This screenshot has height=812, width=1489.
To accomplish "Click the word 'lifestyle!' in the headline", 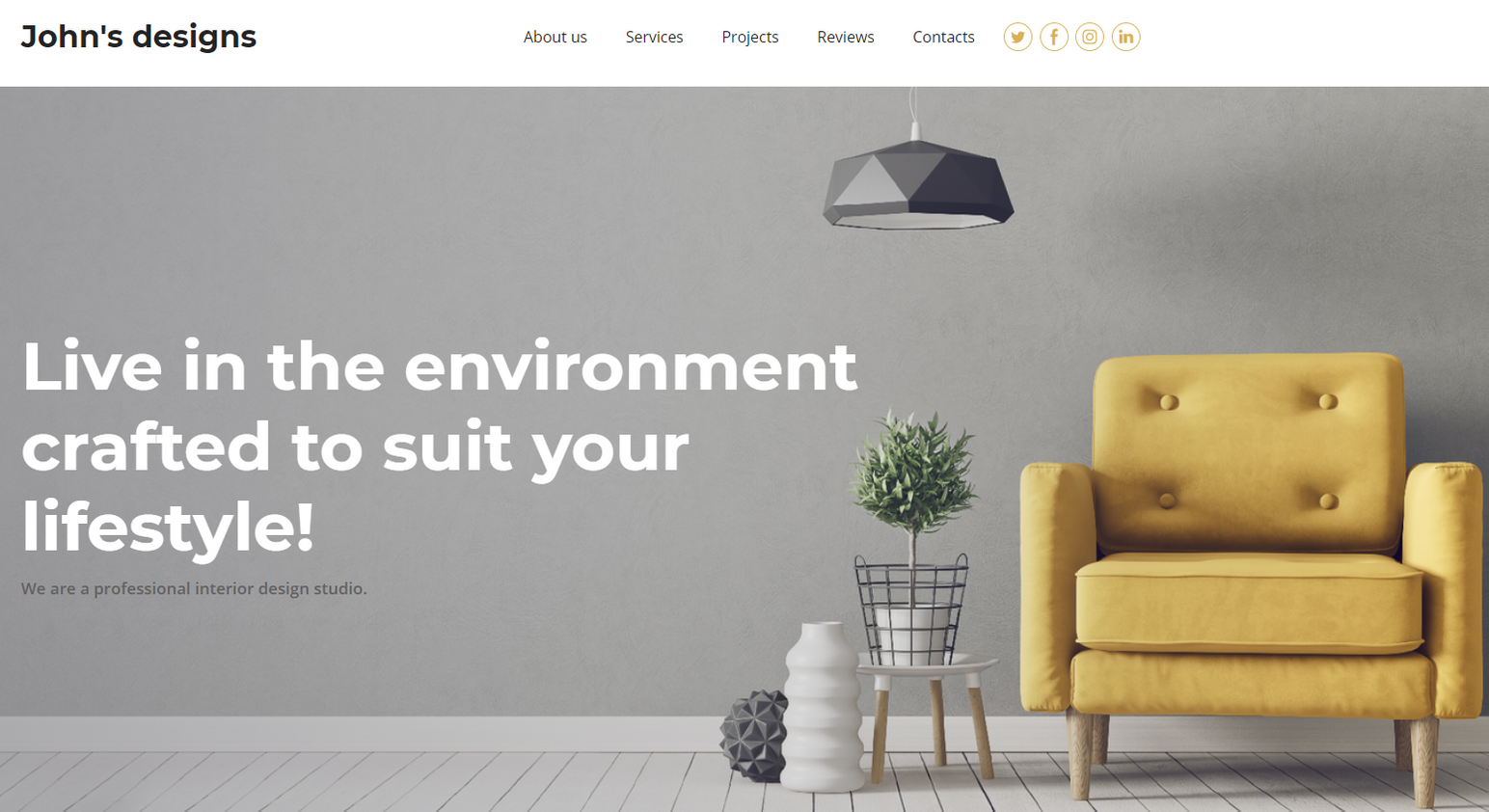I will 168,528.
